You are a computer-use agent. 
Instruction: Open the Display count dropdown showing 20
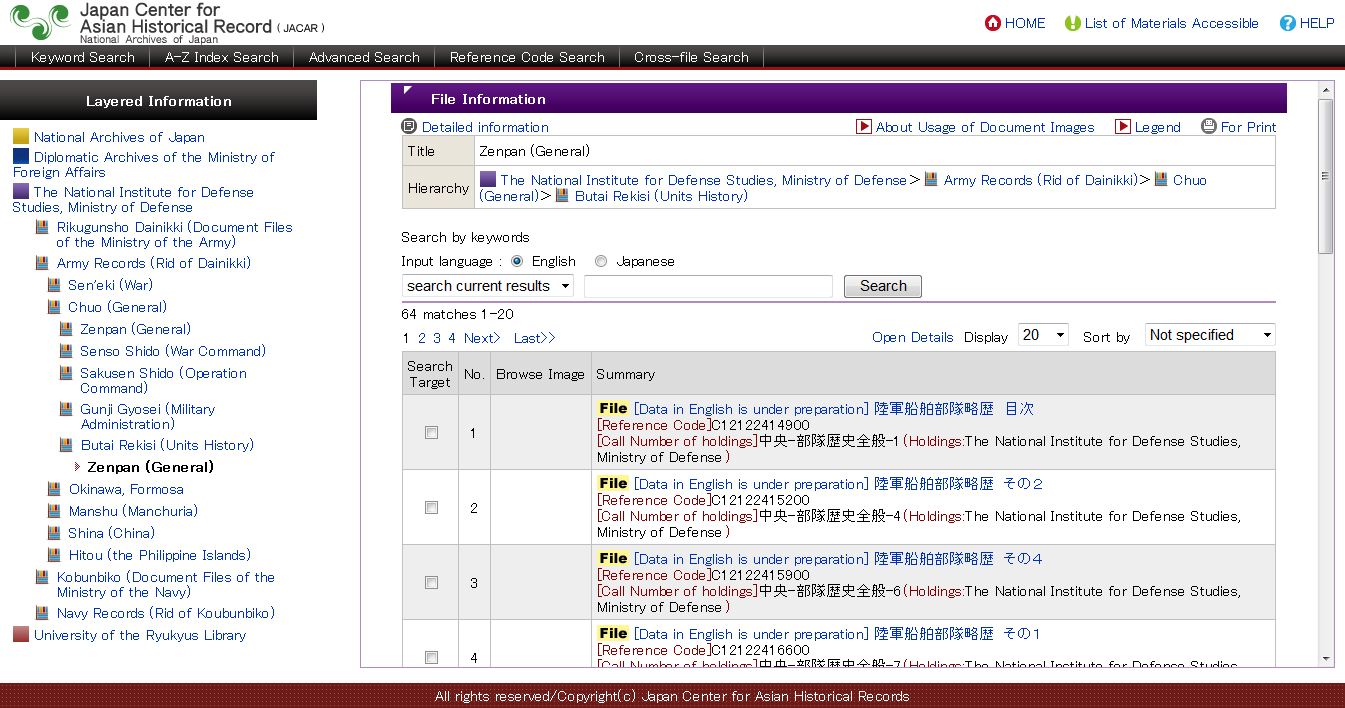point(1043,335)
